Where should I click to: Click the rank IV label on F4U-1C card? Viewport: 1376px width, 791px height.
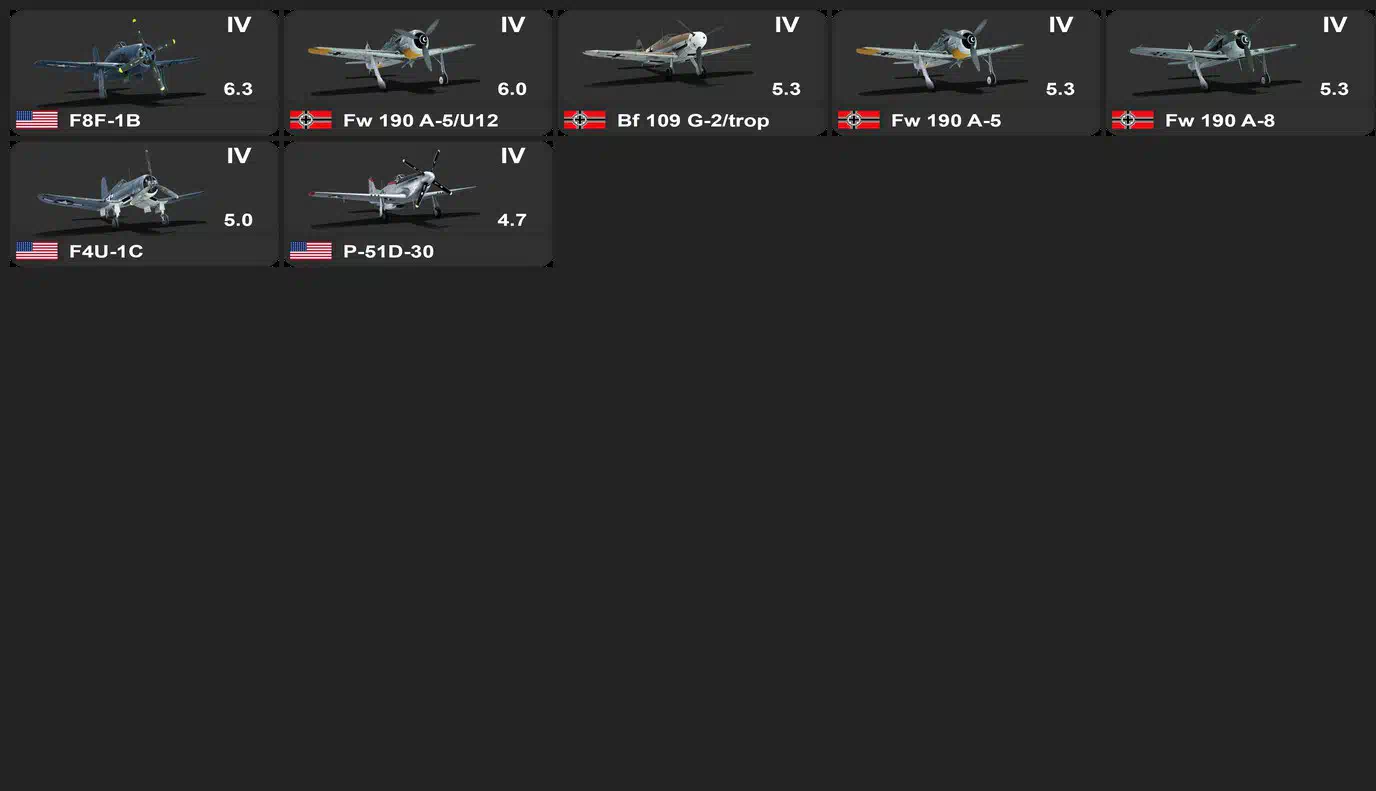(x=238, y=156)
